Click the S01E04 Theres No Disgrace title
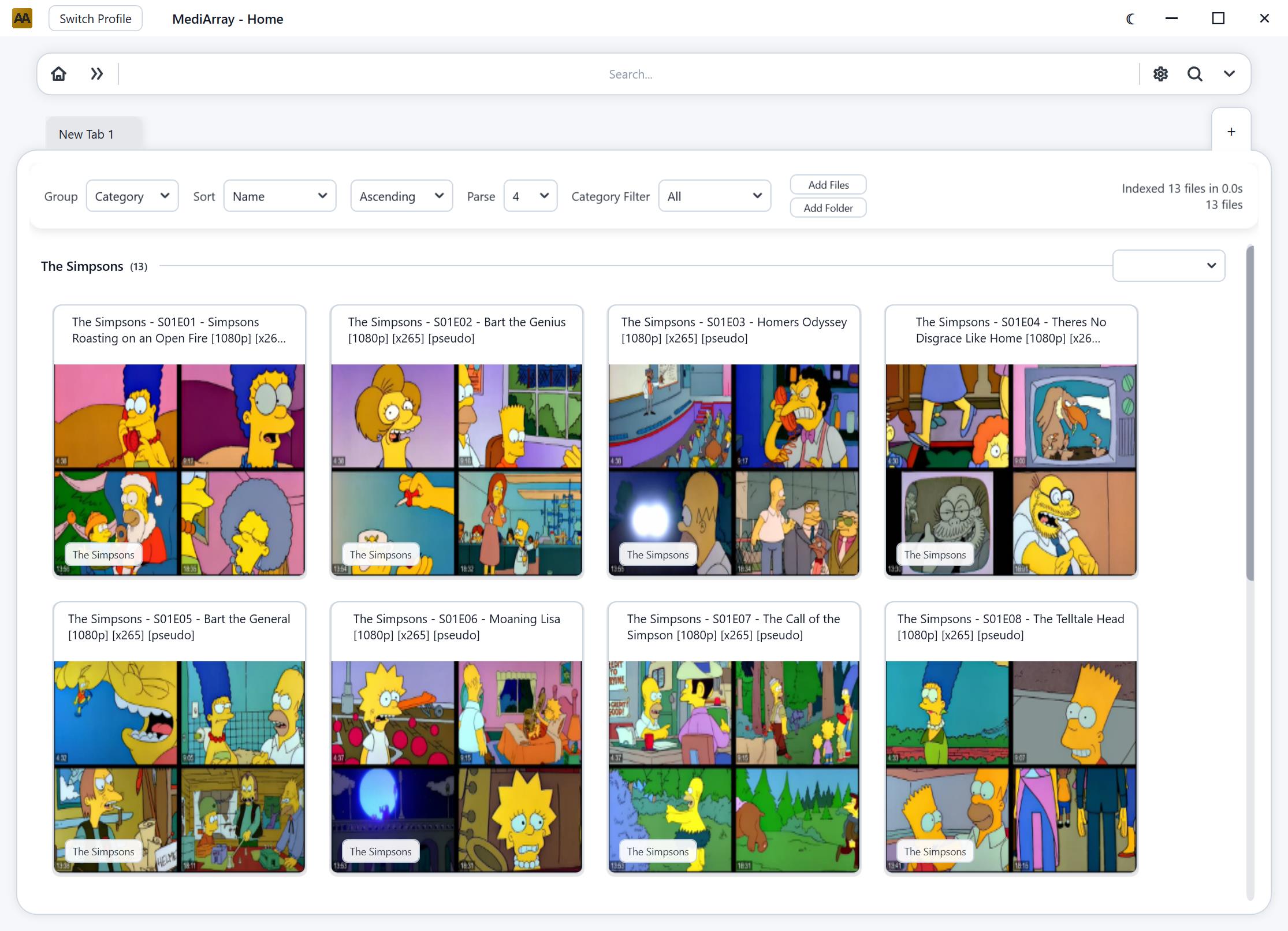This screenshot has width=1288, height=931. (1011, 330)
